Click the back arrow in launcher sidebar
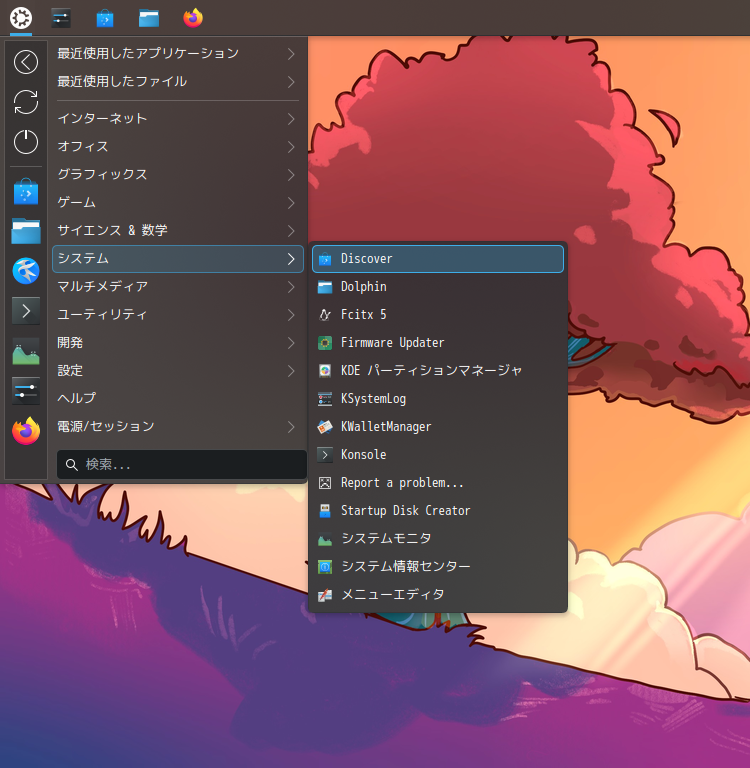This screenshot has height=768, width=750. [26, 62]
